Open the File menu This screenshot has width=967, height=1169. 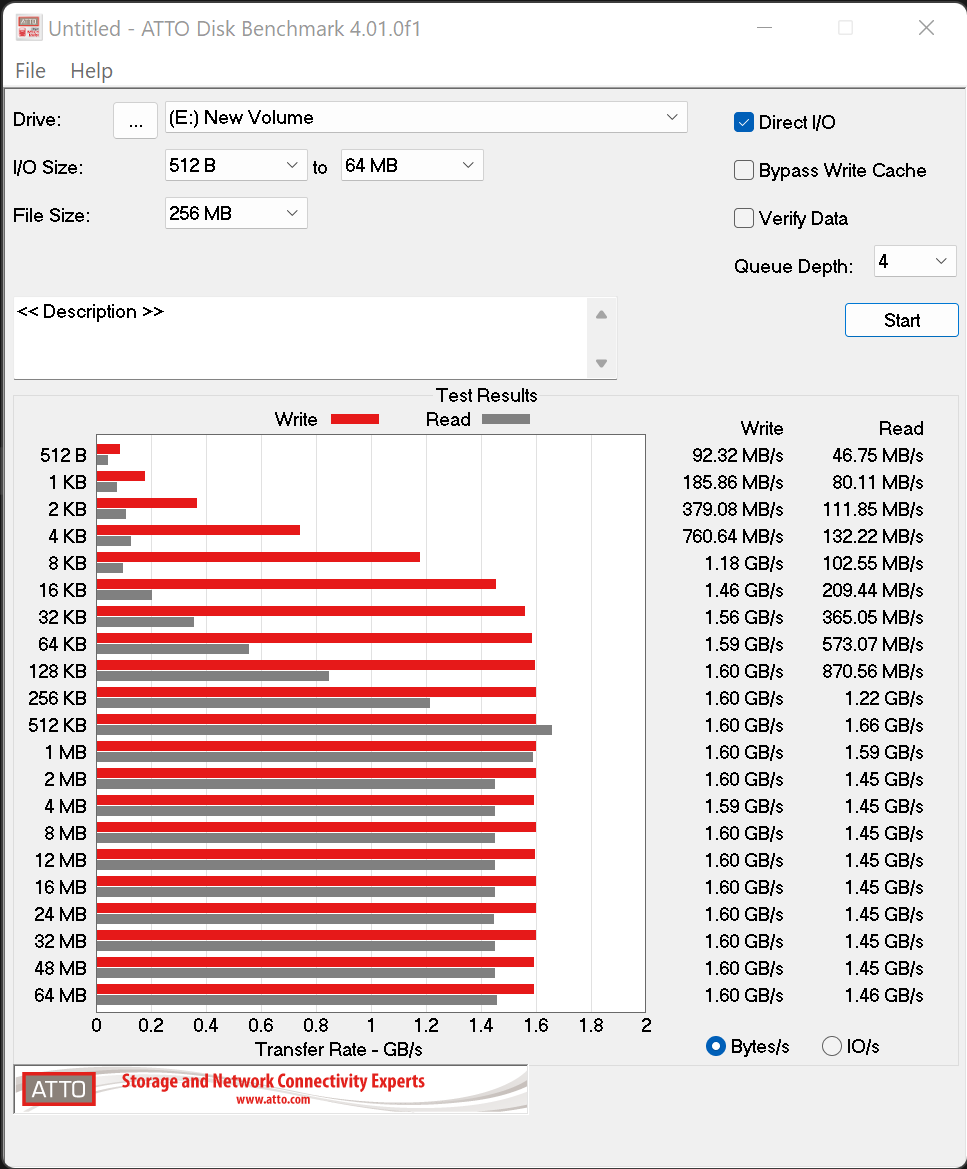[30, 71]
